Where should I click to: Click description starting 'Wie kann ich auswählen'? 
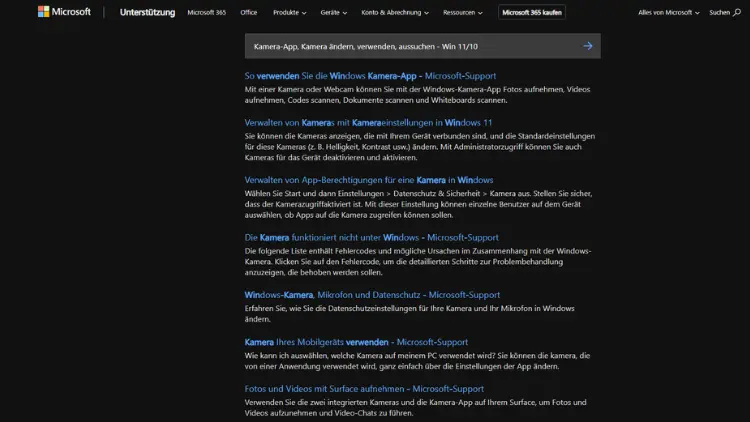pyautogui.click(x=417, y=361)
